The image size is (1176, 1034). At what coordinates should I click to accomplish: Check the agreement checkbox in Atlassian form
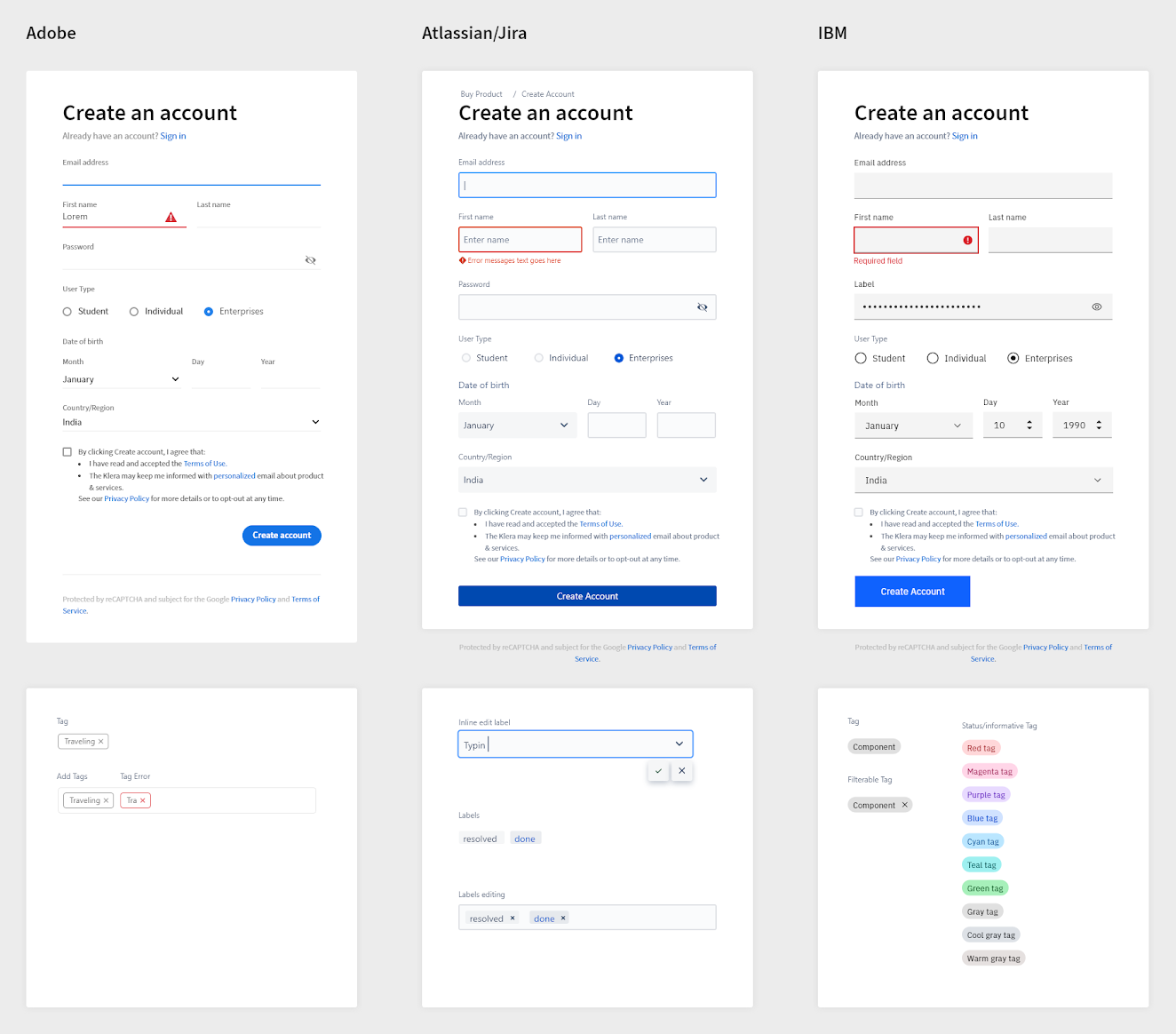463,513
